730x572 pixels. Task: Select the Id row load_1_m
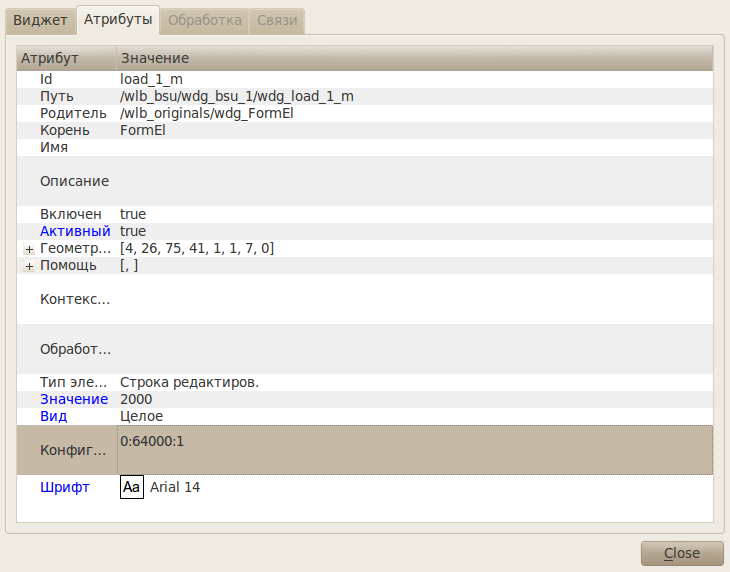151,79
